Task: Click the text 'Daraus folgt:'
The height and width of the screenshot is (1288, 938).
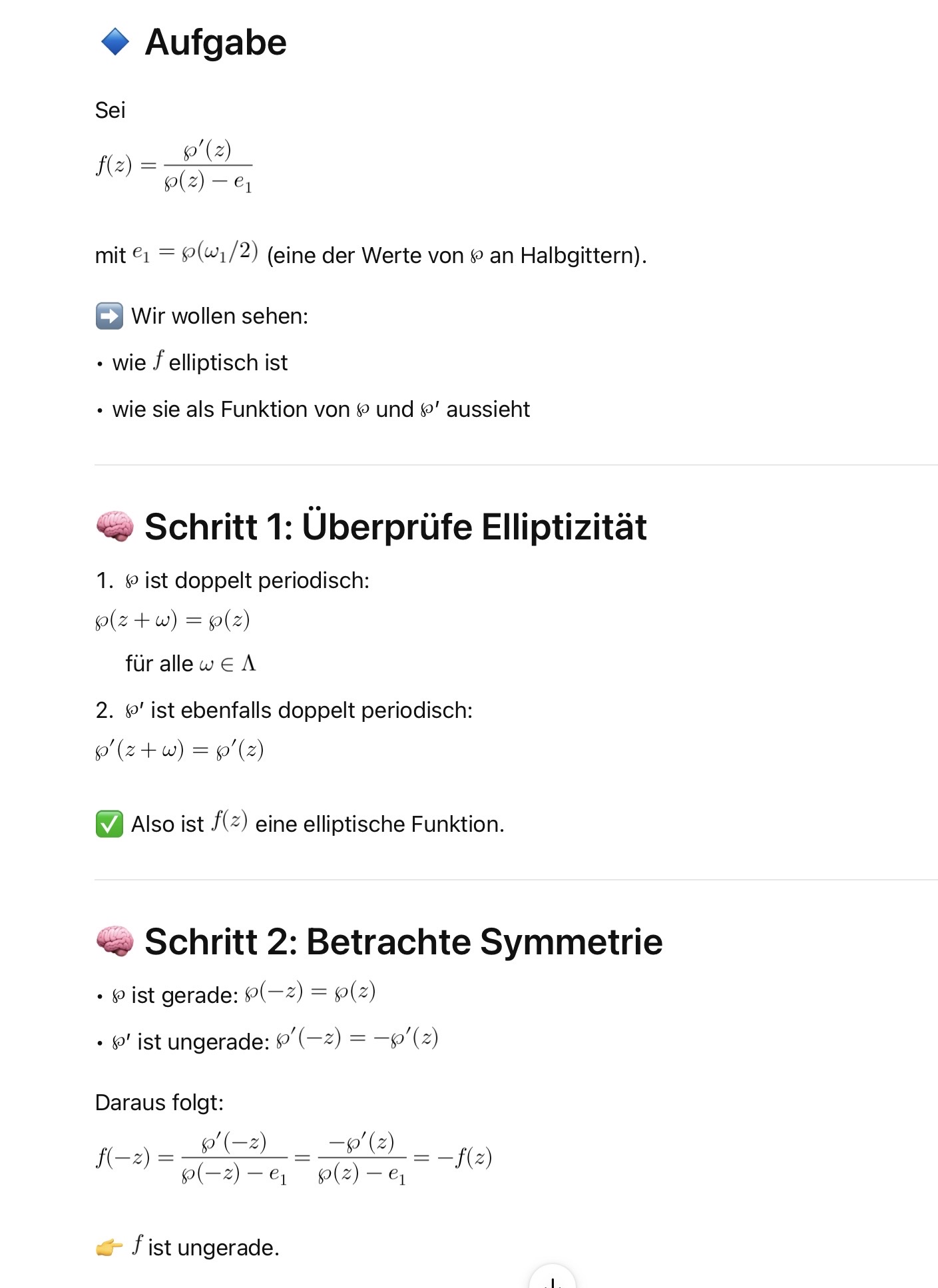Action: pyautogui.click(x=159, y=1103)
